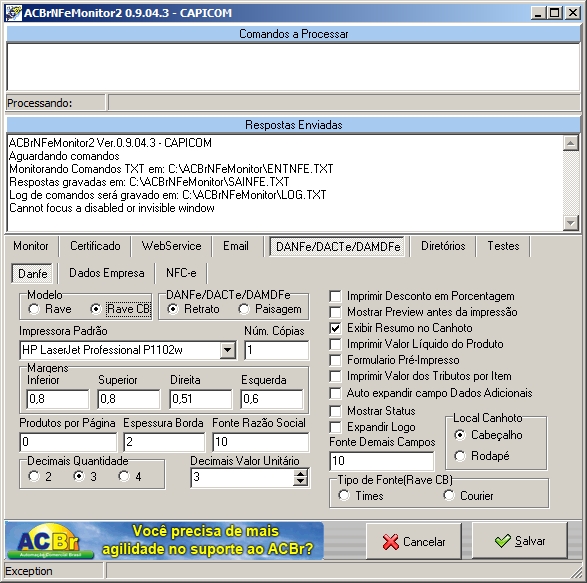Select the Rave model radio button

[x=34, y=309]
